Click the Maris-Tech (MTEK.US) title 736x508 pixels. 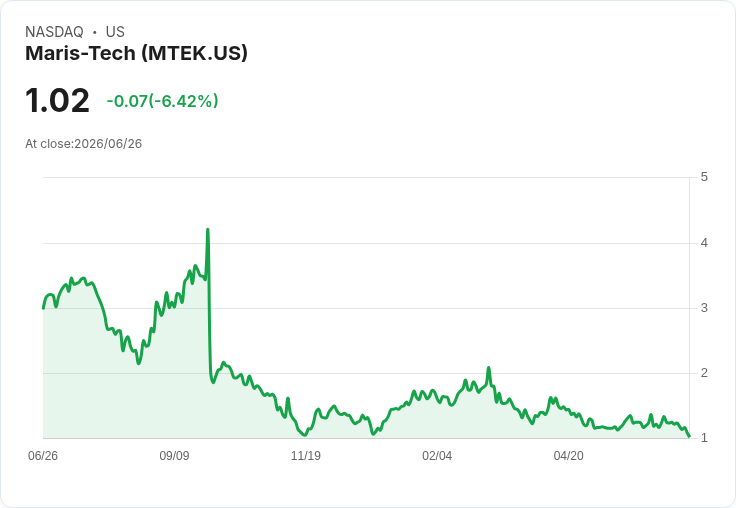coord(136,54)
